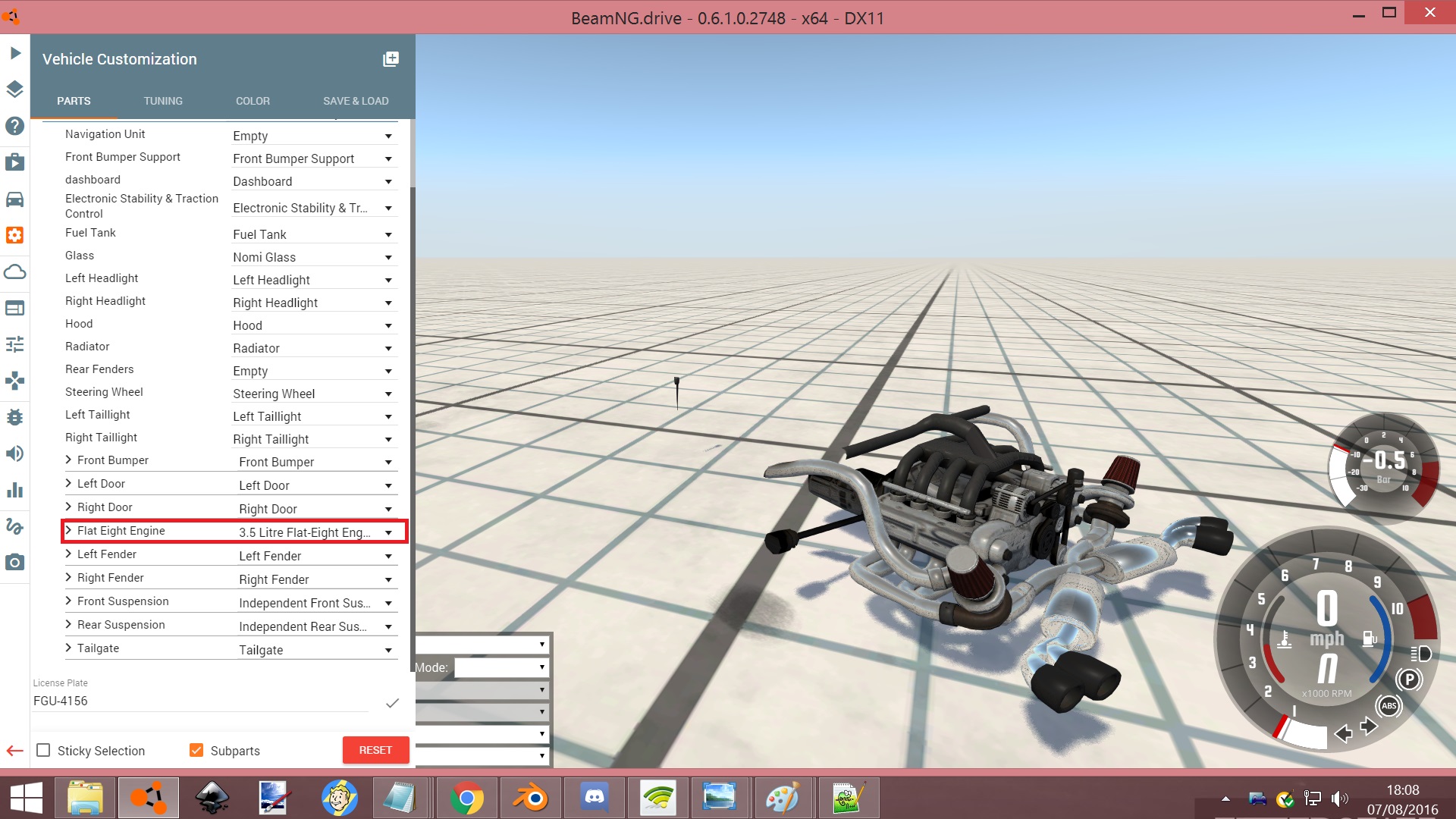
Task: Click the play icon in left sidebar
Action: [x=14, y=53]
